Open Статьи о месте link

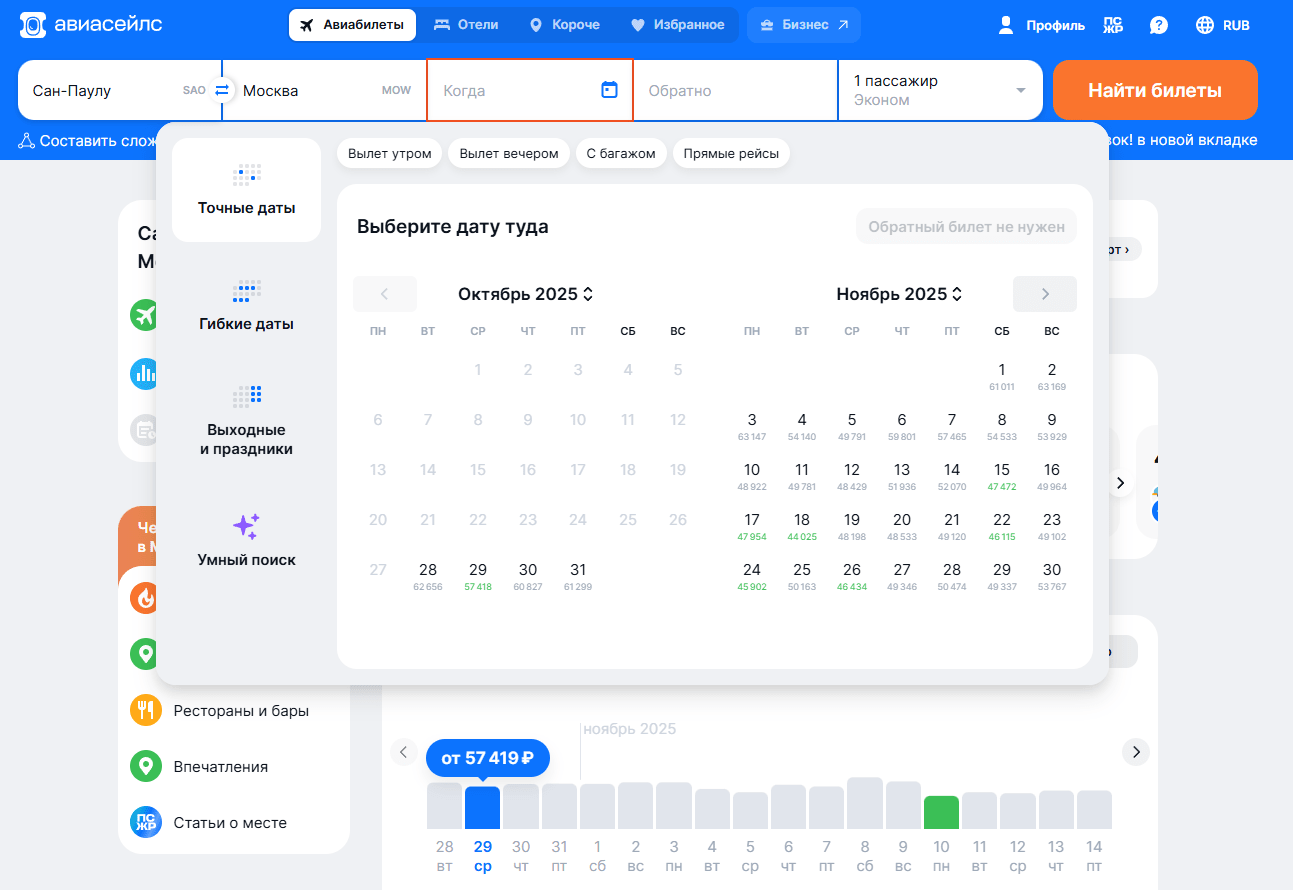click(x=230, y=823)
